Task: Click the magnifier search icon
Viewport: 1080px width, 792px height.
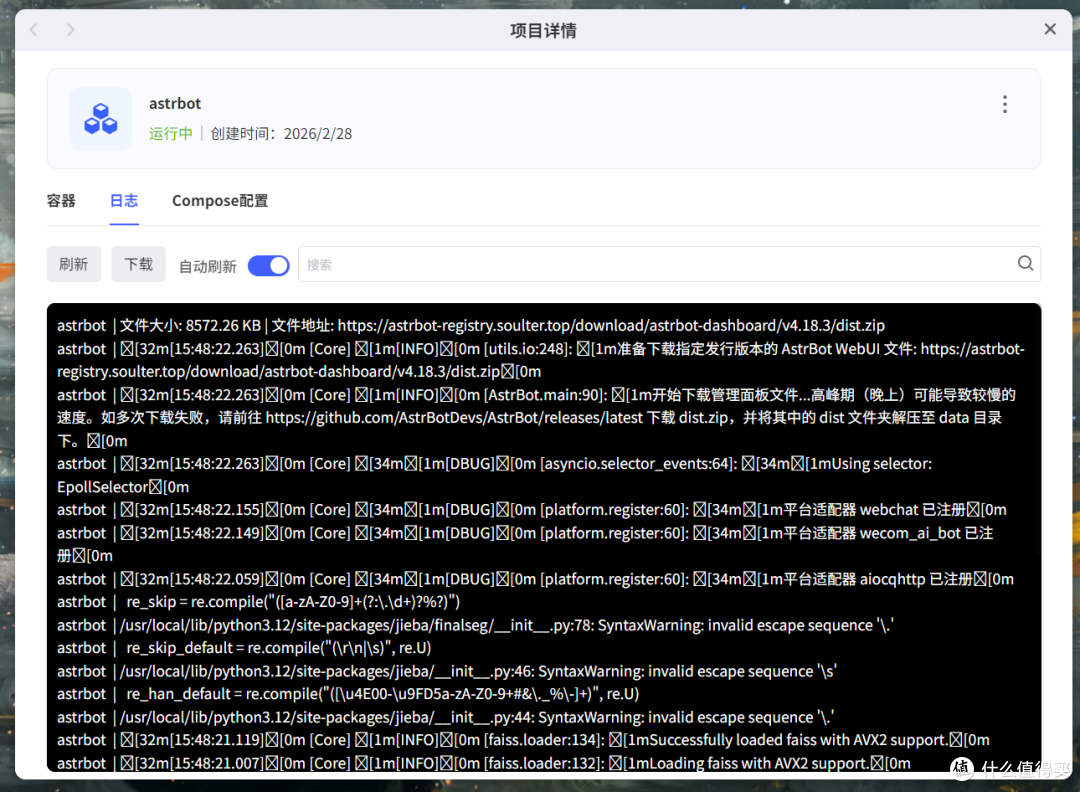Action: (x=1026, y=264)
